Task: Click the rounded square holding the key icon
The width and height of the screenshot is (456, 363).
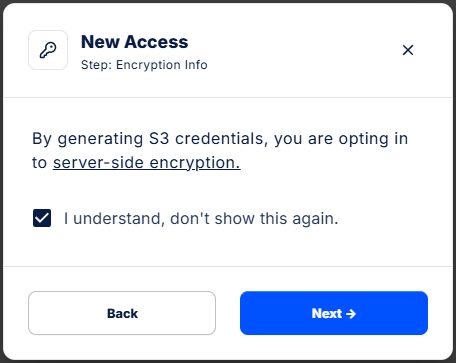Action: 48,50
